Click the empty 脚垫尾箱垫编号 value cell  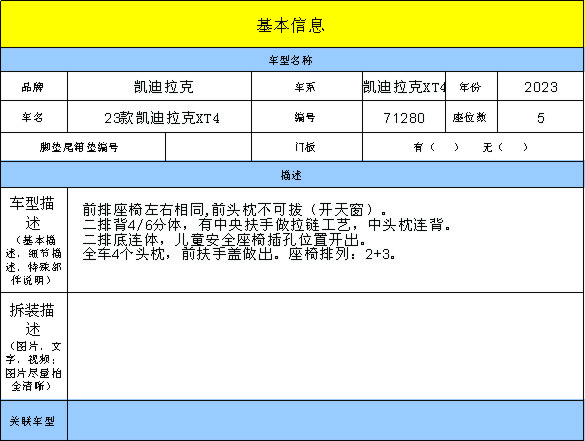coord(209,147)
